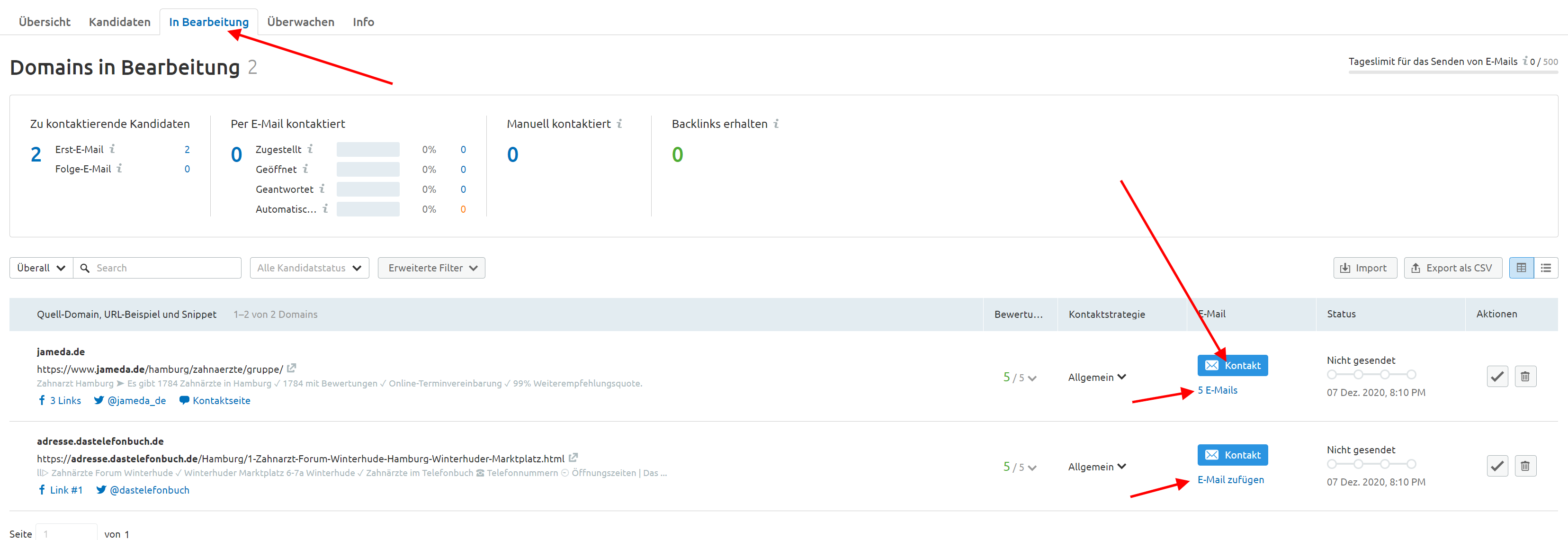Image resolution: width=1568 pixels, height=540 pixels.
Task: Click status progress tracker for dastelefonbuch
Action: (1371, 464)
